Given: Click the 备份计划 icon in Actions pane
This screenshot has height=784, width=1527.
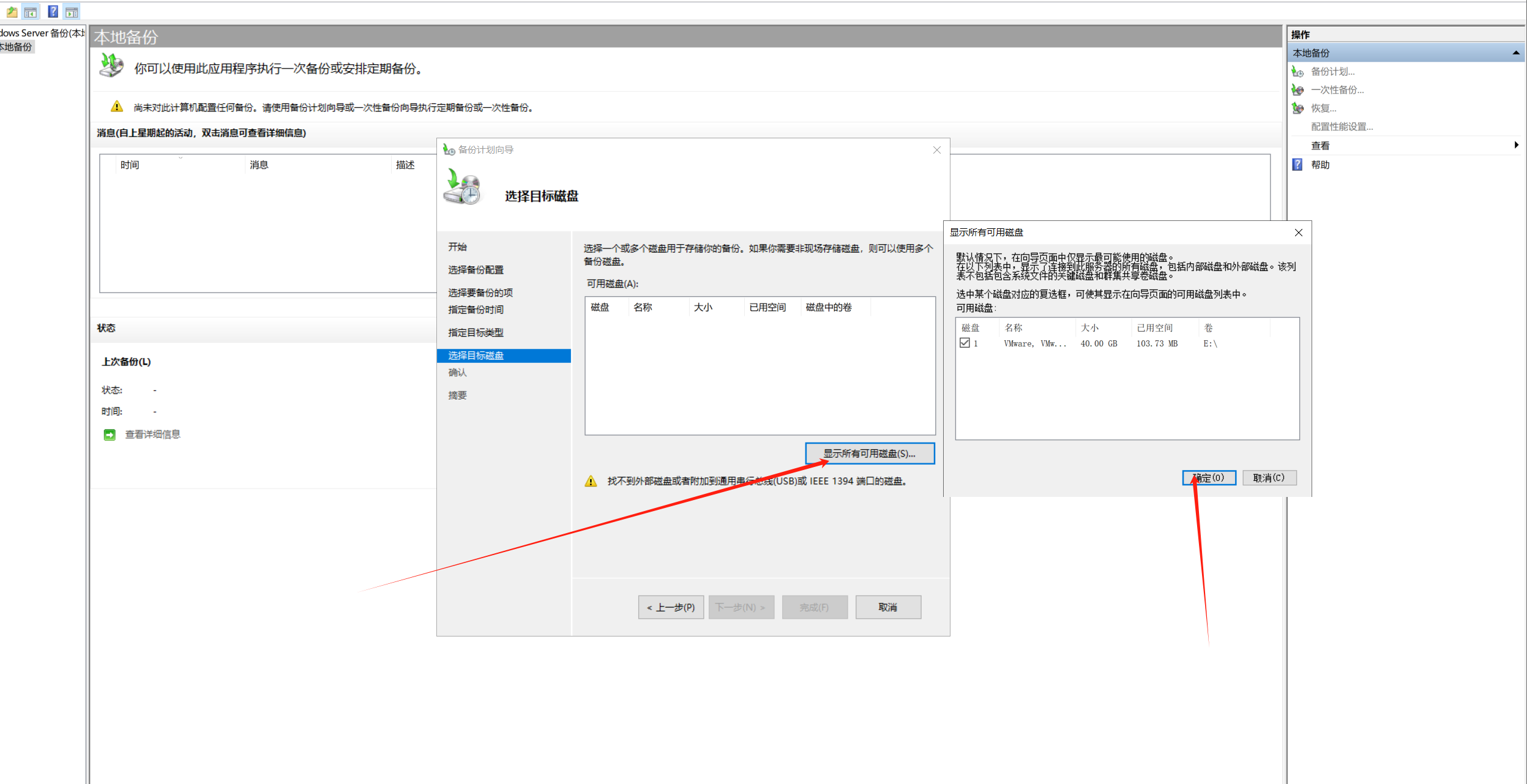Looking at the screenshot, I should tap(1297, 72).
